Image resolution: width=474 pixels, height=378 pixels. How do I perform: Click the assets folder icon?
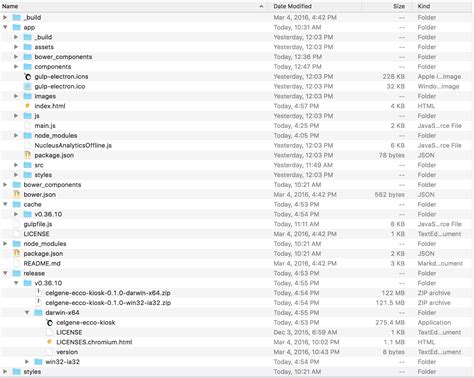click(28, 47)
